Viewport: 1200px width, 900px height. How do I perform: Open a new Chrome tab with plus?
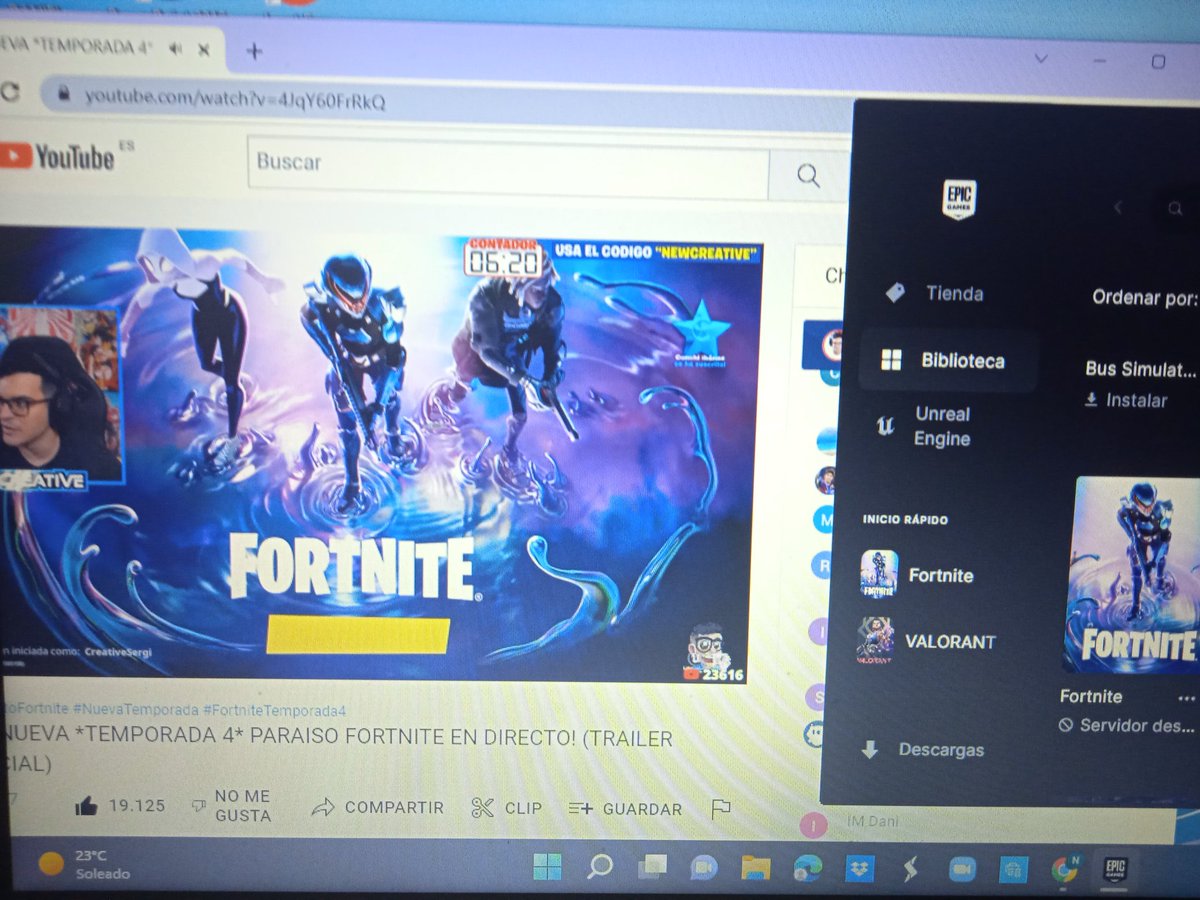pos(254,51)
